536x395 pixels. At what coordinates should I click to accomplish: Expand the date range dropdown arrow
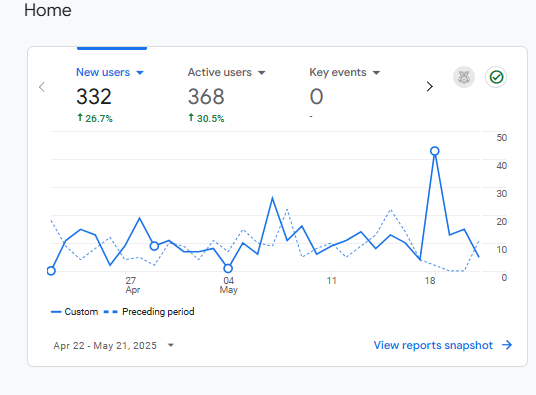coord(171,345)
